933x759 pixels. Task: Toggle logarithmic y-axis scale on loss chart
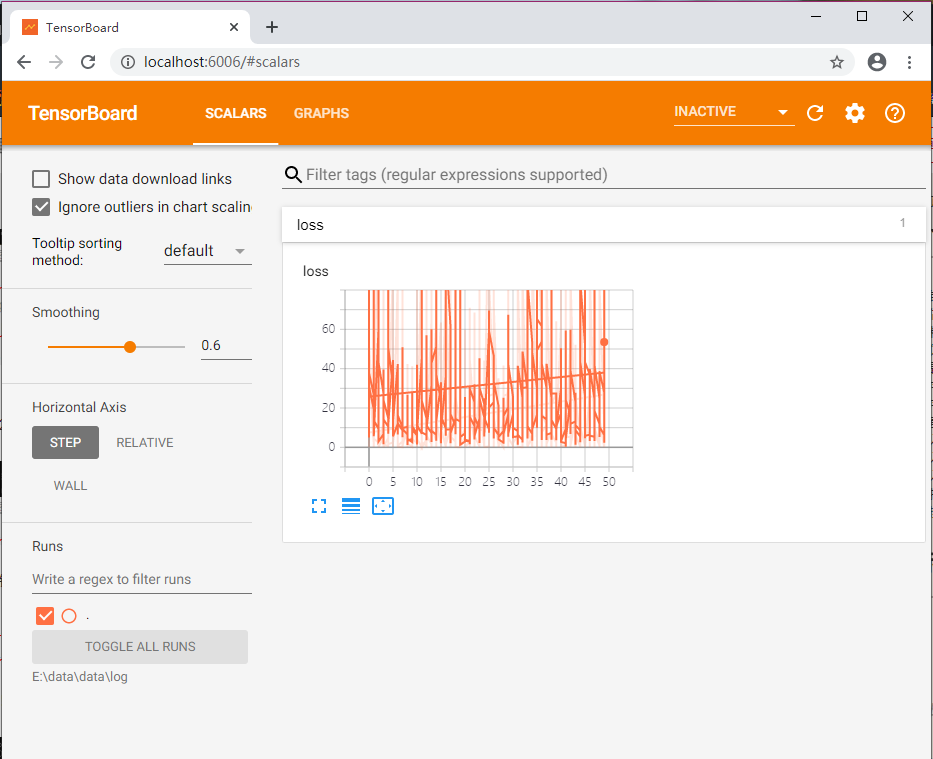pyautogui.click(x=350, y=506)
